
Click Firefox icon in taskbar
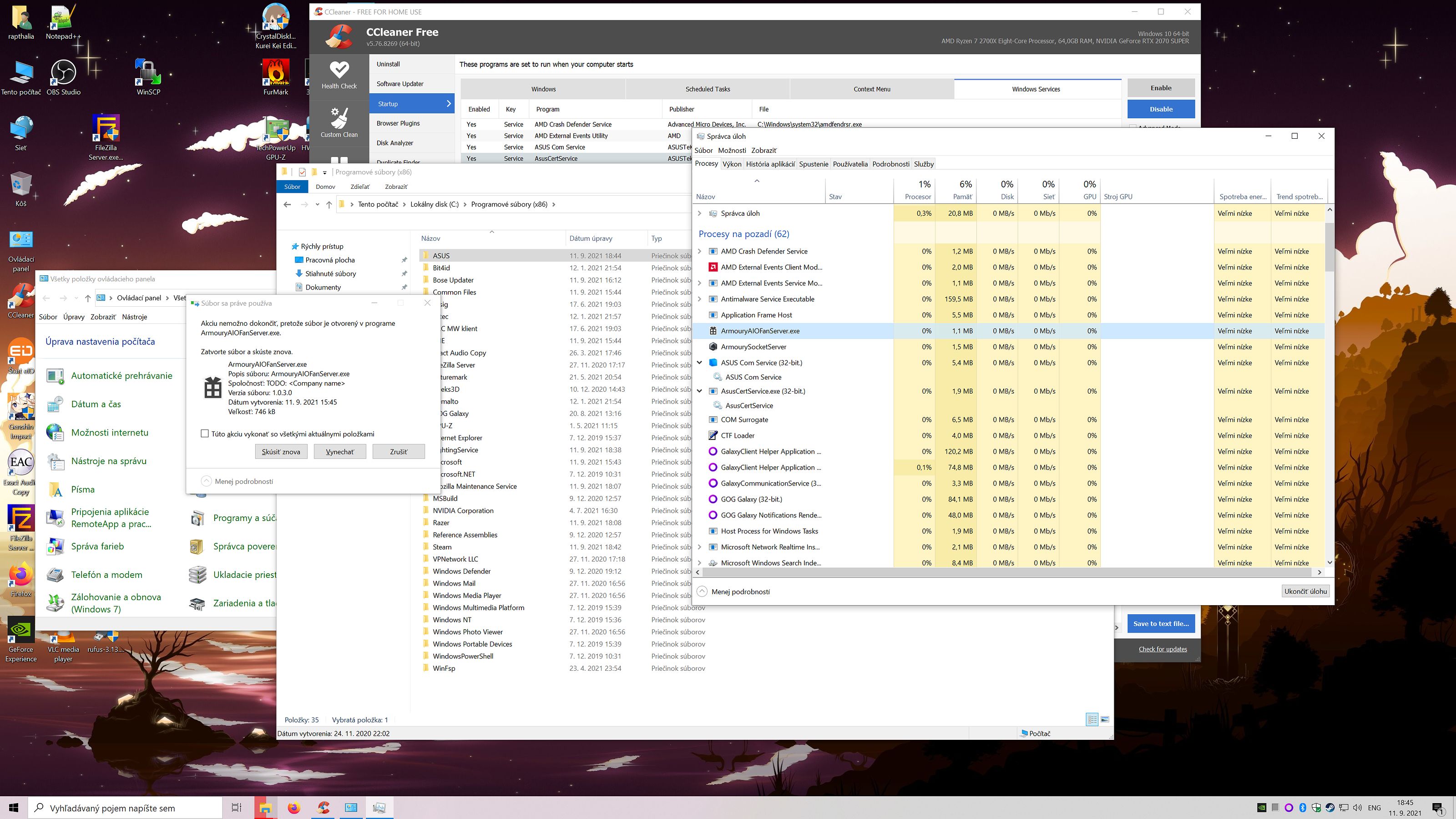pos(293,808)
